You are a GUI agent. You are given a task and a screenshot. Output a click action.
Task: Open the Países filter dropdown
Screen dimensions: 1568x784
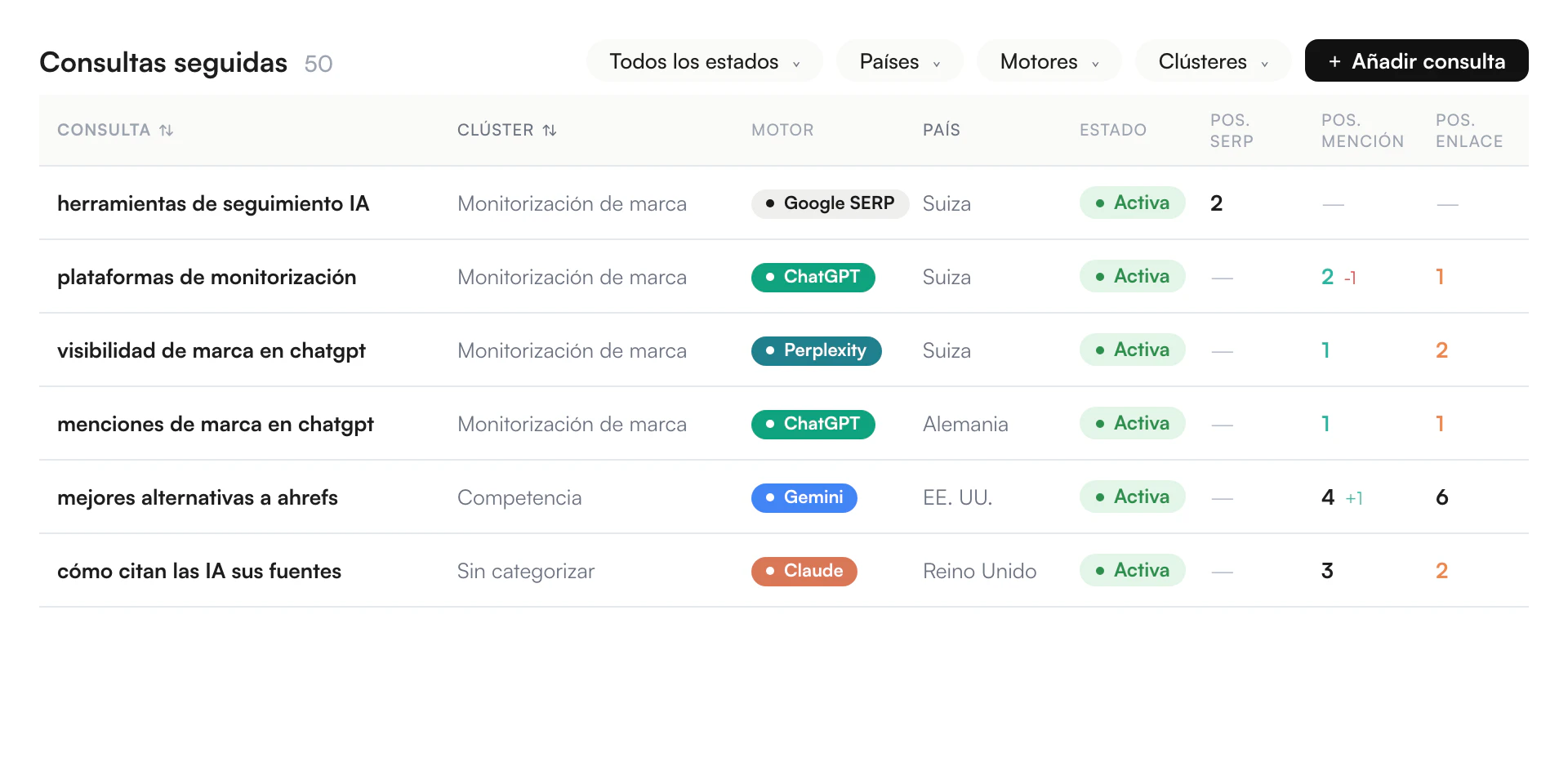pyautogui.click(x=900, y=61)
